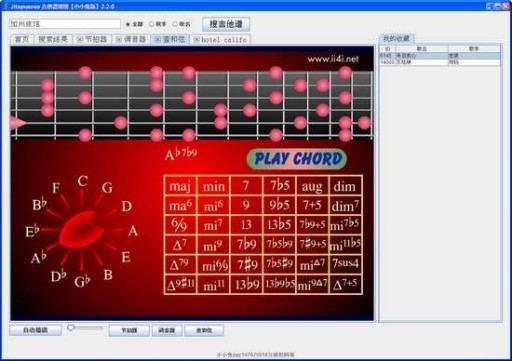Choose the dim chord type cell
Image resolution: width=512 pixels, height=361 pixels.
345,186
